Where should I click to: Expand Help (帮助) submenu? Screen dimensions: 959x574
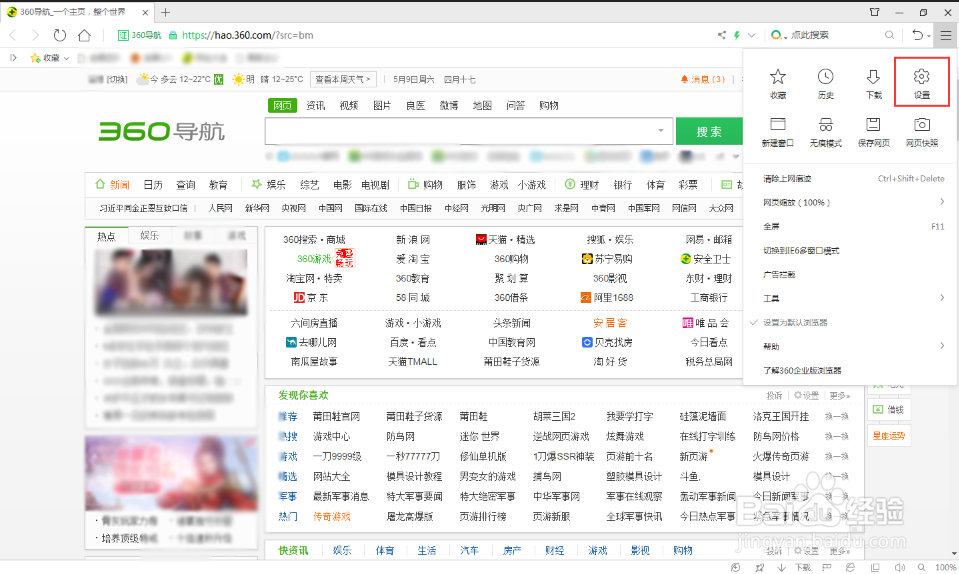850,347
